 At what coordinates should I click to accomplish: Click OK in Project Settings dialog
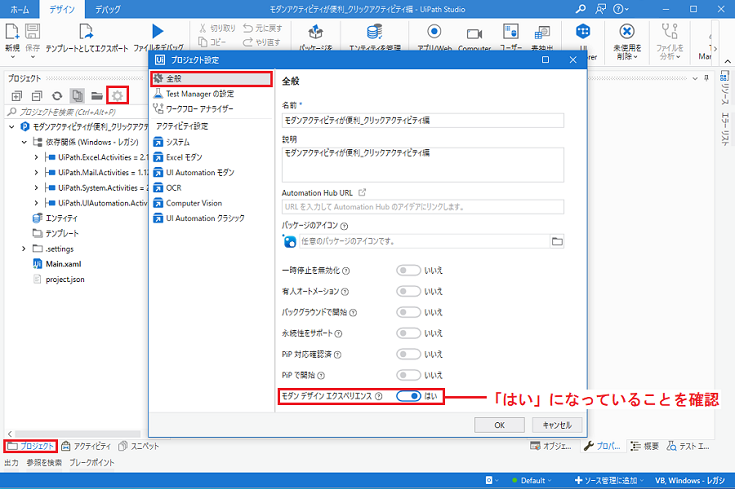coord(499,425)
